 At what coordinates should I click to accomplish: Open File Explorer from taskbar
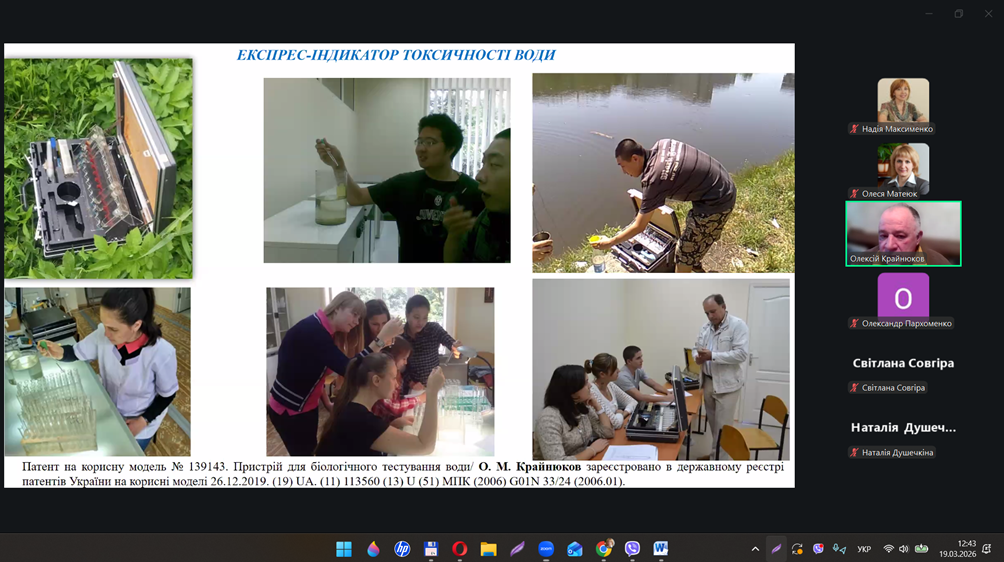click(489, 548)
